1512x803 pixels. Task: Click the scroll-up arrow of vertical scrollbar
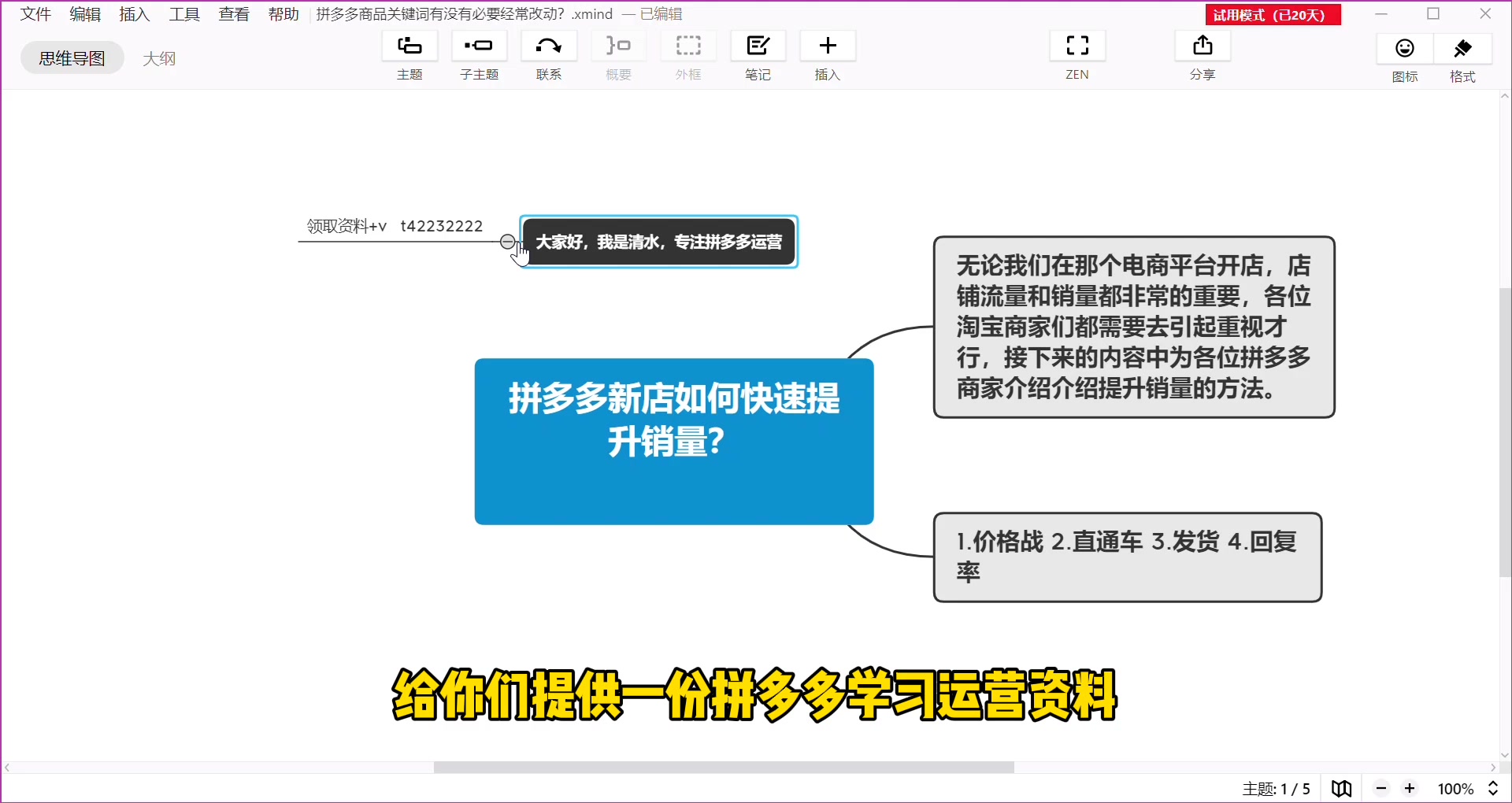point(1505,97)
